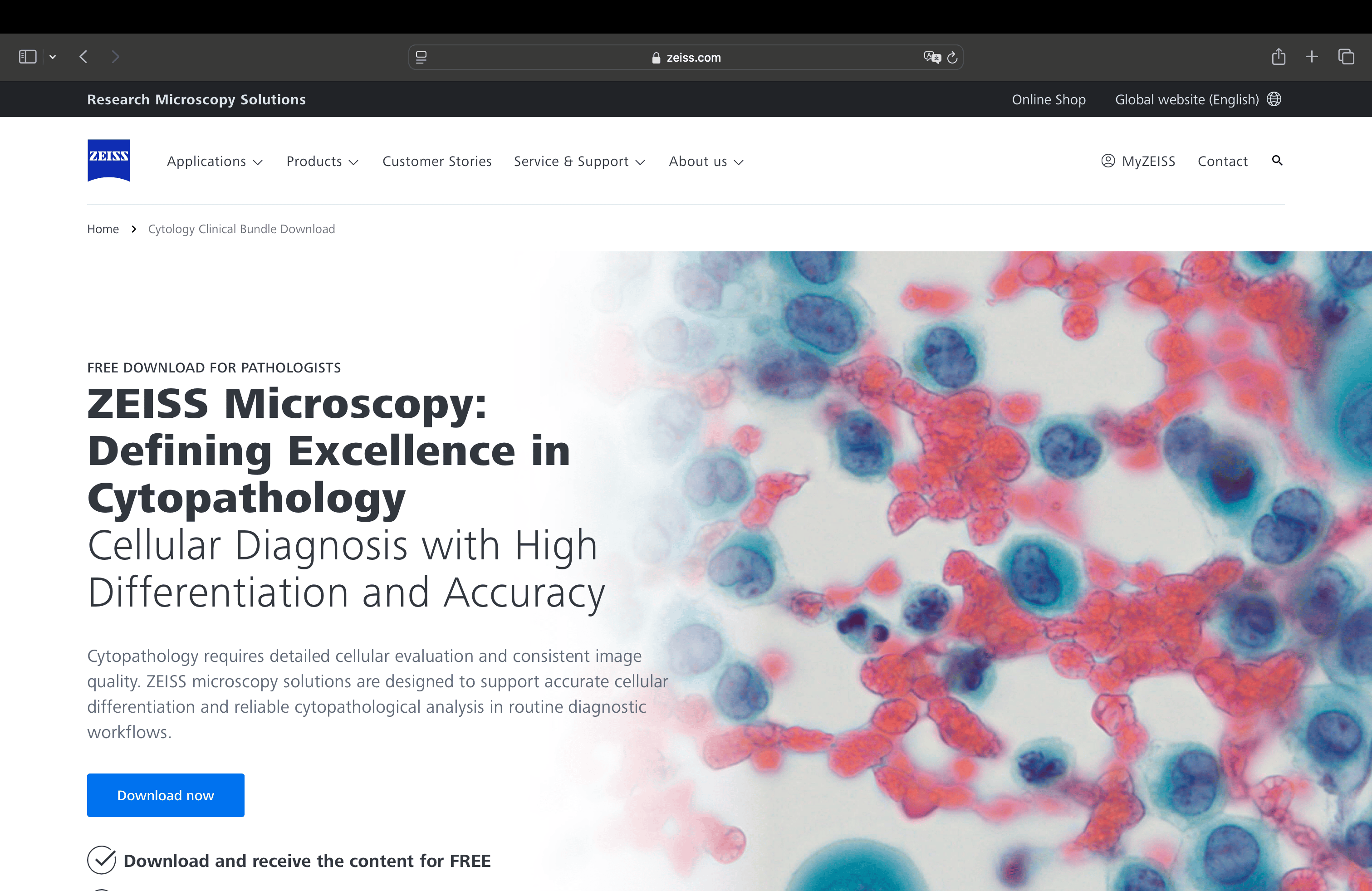1372x891 pixels.
Task: Expand the Products menu
Action: 323,162
